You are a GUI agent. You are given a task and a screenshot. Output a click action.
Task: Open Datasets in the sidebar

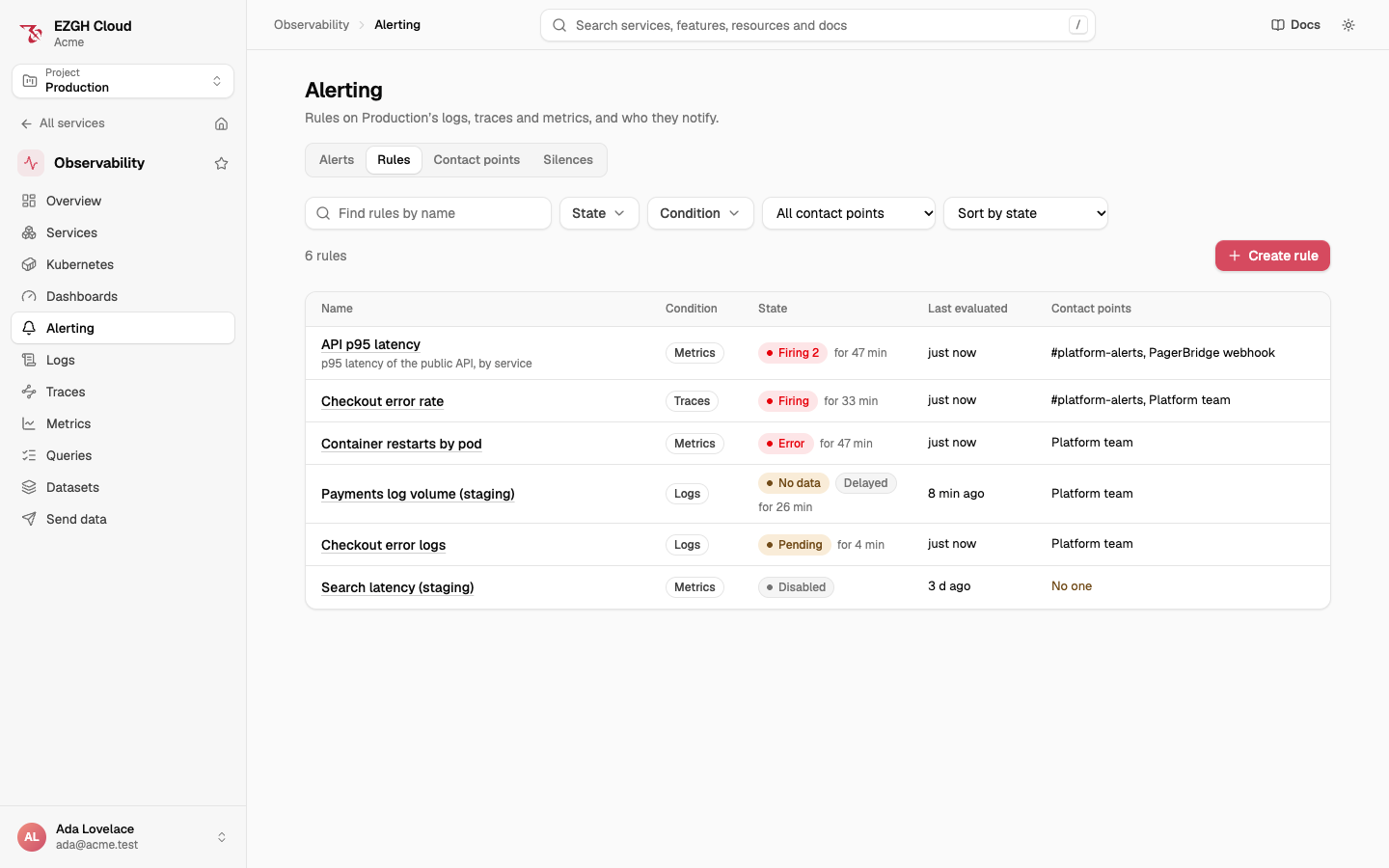[x=123, y=487]
